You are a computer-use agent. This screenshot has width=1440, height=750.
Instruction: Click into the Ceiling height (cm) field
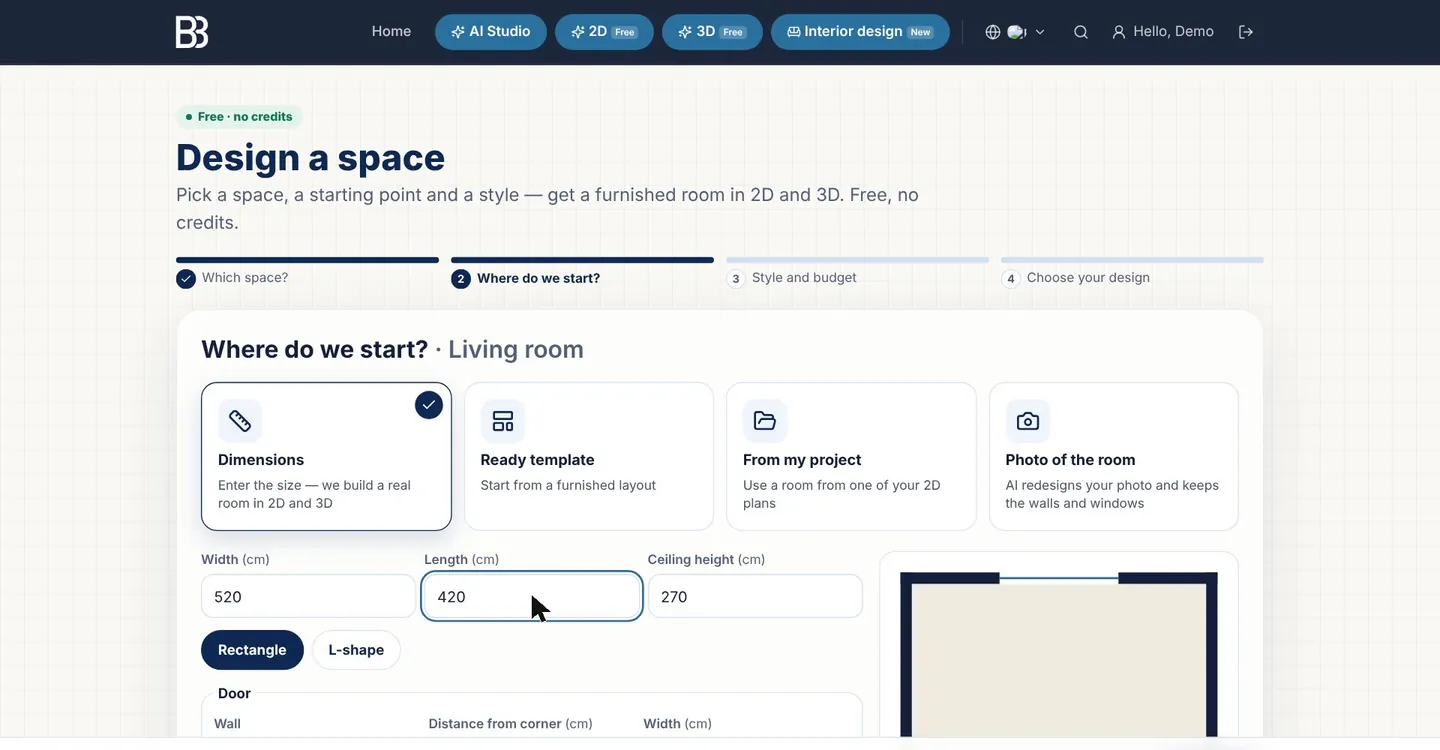(x=755, y=597)
